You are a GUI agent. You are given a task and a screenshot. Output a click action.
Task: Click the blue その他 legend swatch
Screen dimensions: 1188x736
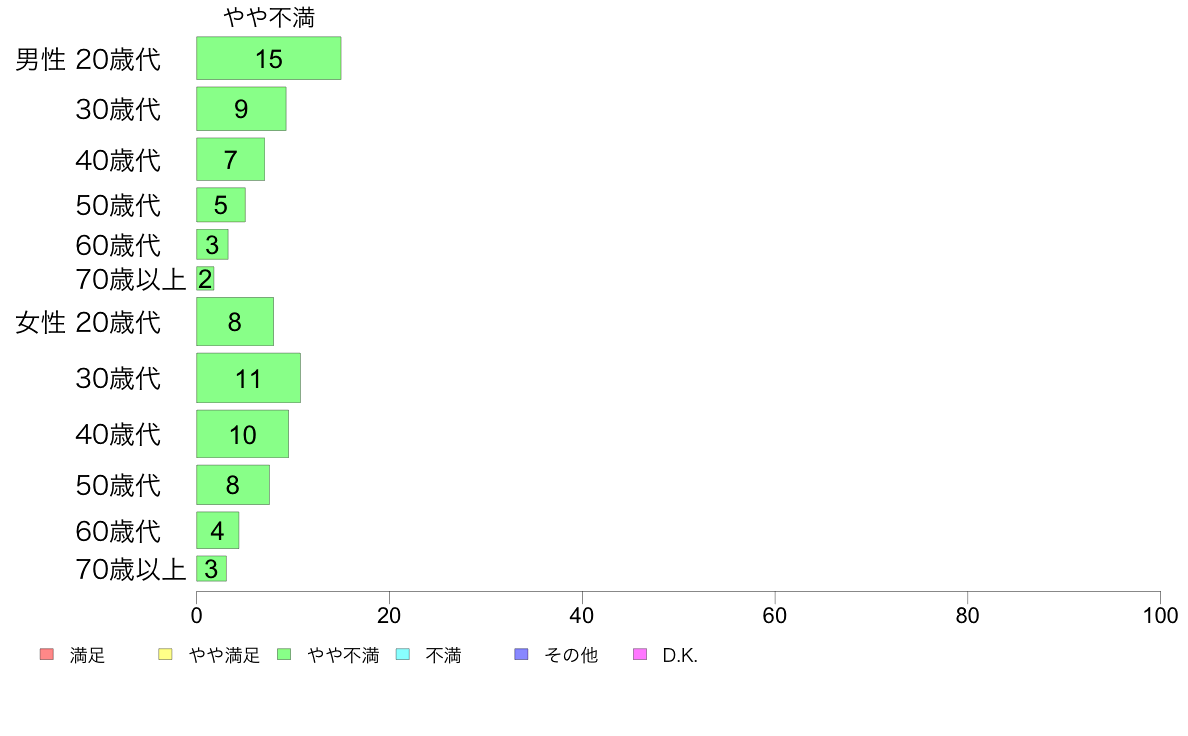click(x=521, y=654)
